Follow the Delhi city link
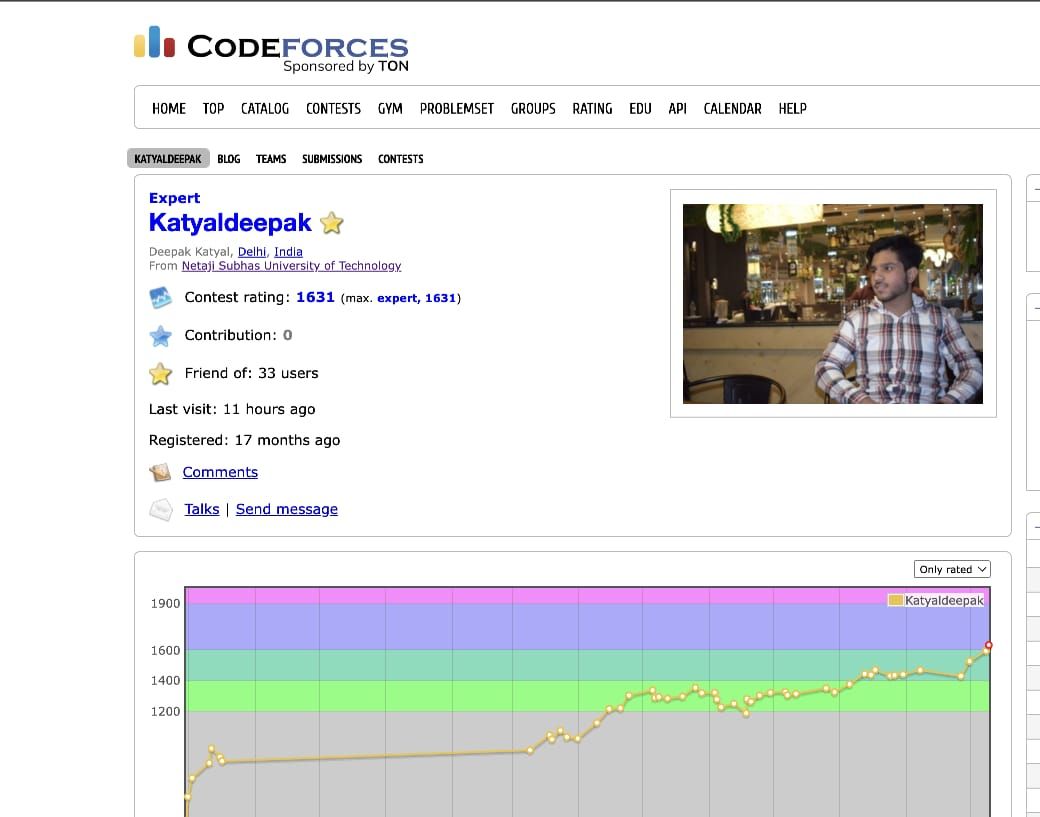The width and height of the screenshot is (1040, 817). tap(252, 252)
